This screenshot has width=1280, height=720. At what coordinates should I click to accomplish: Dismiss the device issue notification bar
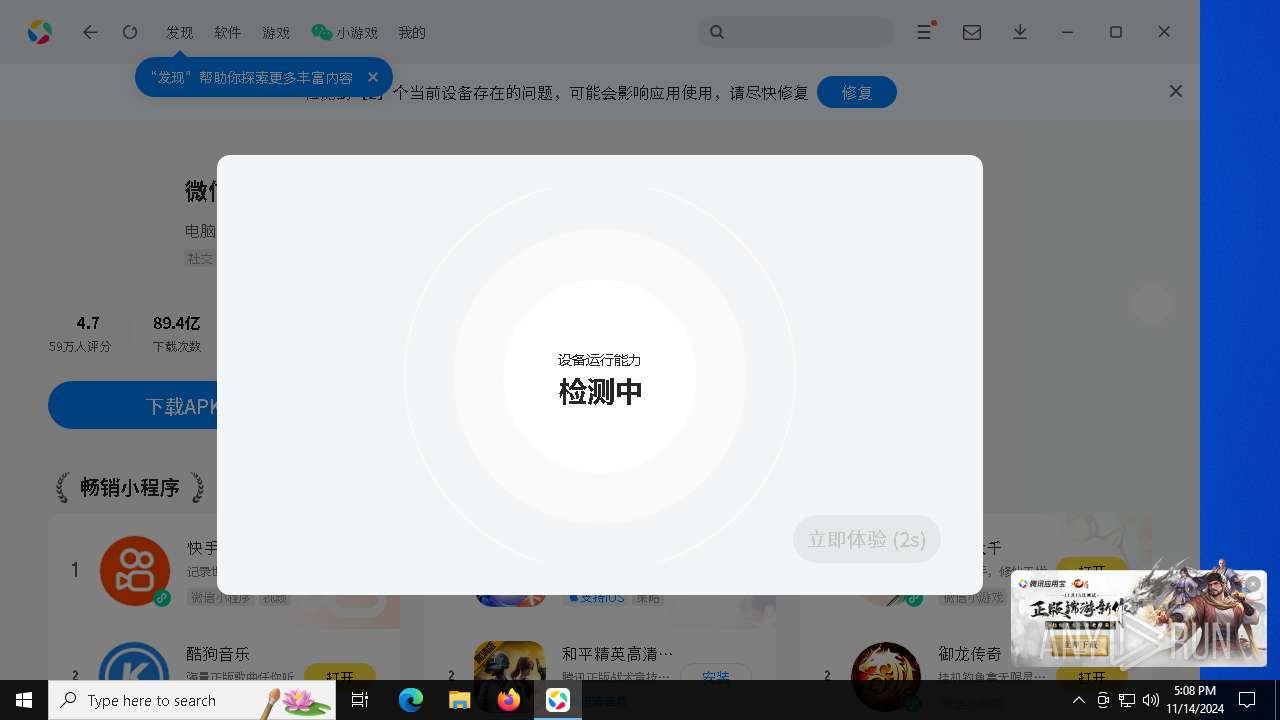[1176, 91]
